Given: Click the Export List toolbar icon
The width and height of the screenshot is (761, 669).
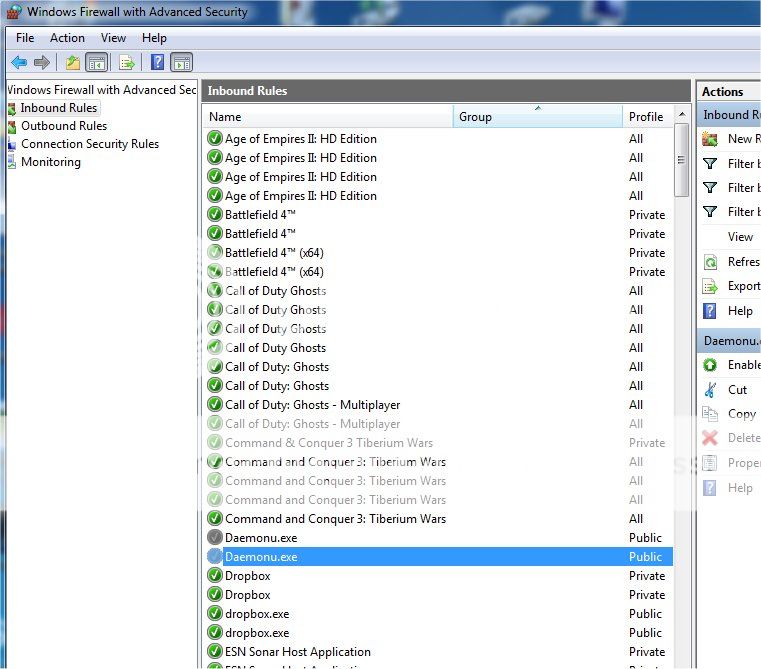Looking at the screenshot, I should pyautogui.click(x=127, y=62).
